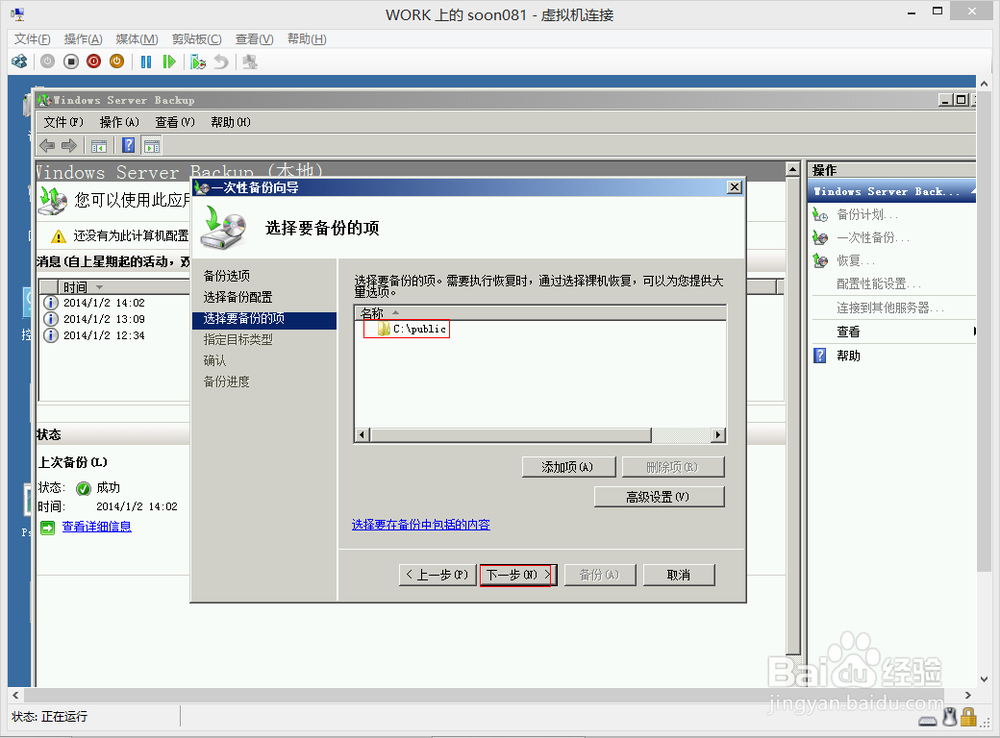Open 文件(F) menu in Windows Server Backup
1000x738 pixels.
[63, 122]
